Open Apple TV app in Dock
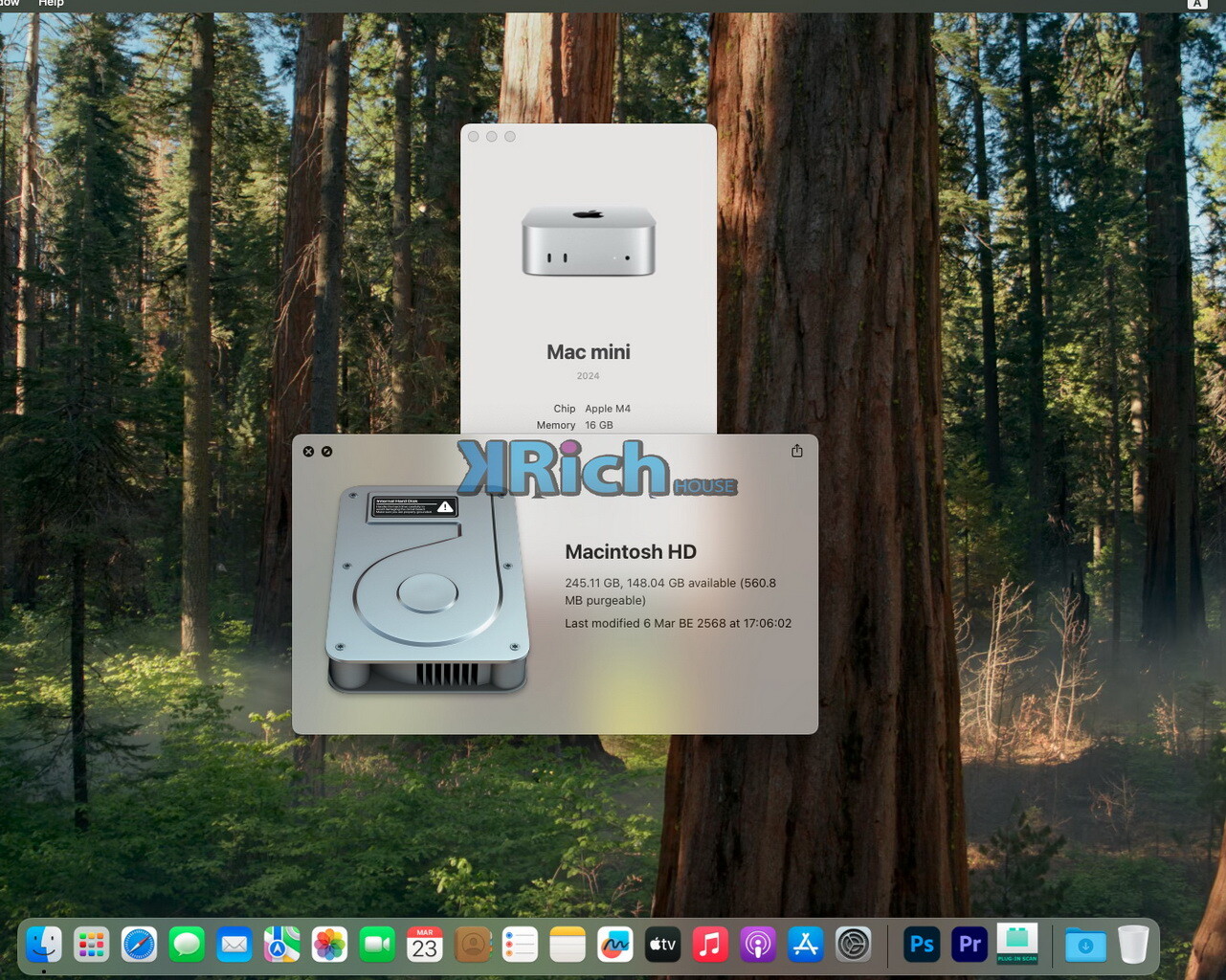Viewport: 1226px width, 980px height. (663, 945)
